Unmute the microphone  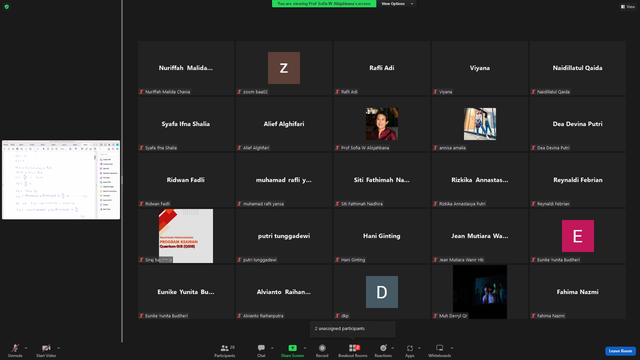click(x=15, y=350)
